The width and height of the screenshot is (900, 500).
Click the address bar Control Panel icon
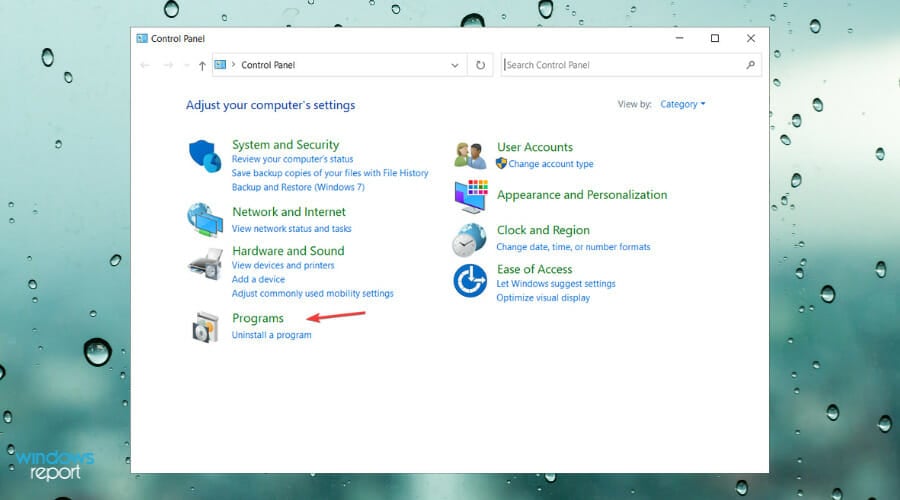220,65
